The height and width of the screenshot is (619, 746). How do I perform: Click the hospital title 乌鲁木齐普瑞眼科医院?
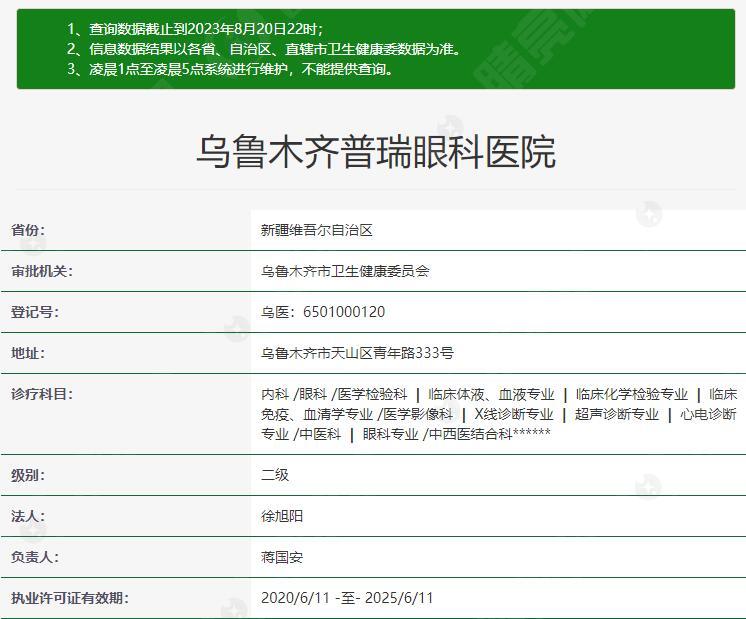tap(376, 152)
